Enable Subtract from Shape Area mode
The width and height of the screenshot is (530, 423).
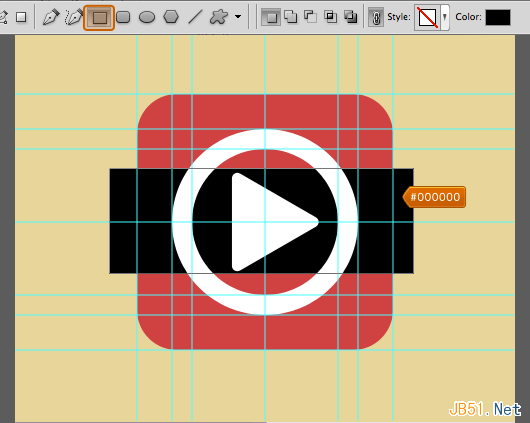(310, 17)
